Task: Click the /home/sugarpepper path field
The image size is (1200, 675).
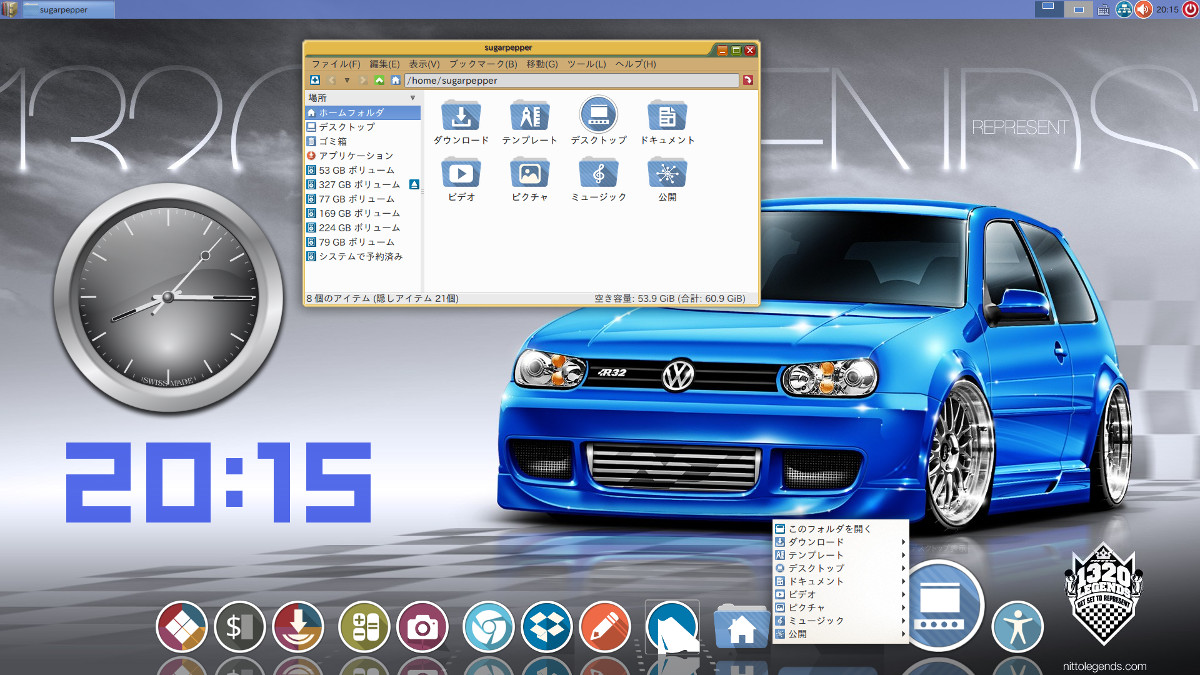Action: (x=571, y=80)
